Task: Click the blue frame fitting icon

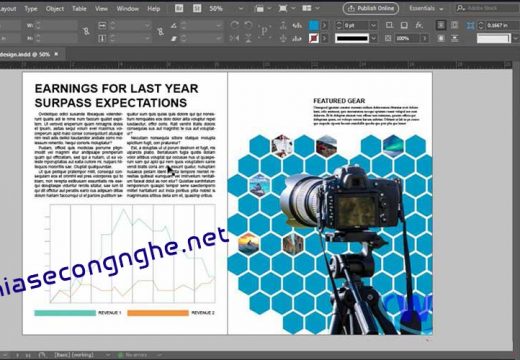Action: (x=470, y=25)
